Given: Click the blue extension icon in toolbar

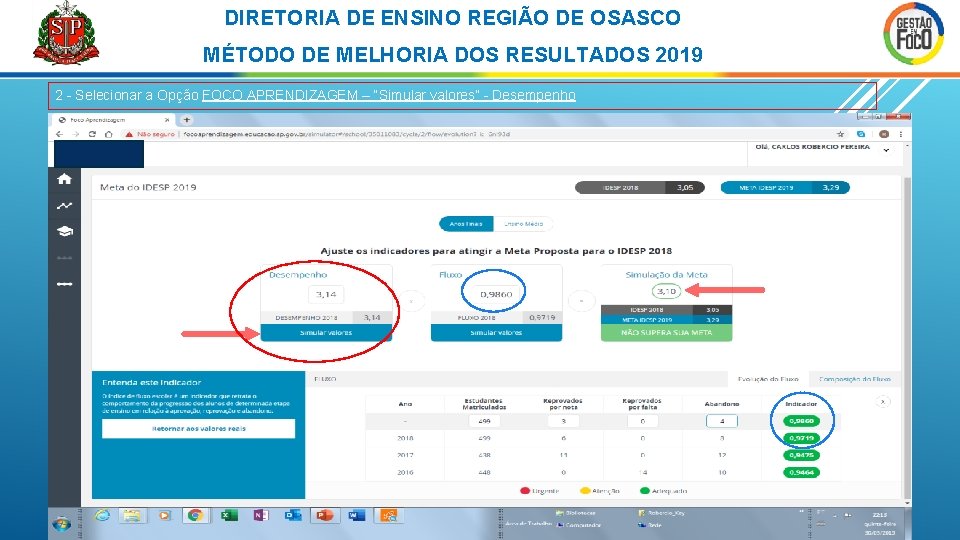Looking at the screenshot, I should [x=861, y=134].
